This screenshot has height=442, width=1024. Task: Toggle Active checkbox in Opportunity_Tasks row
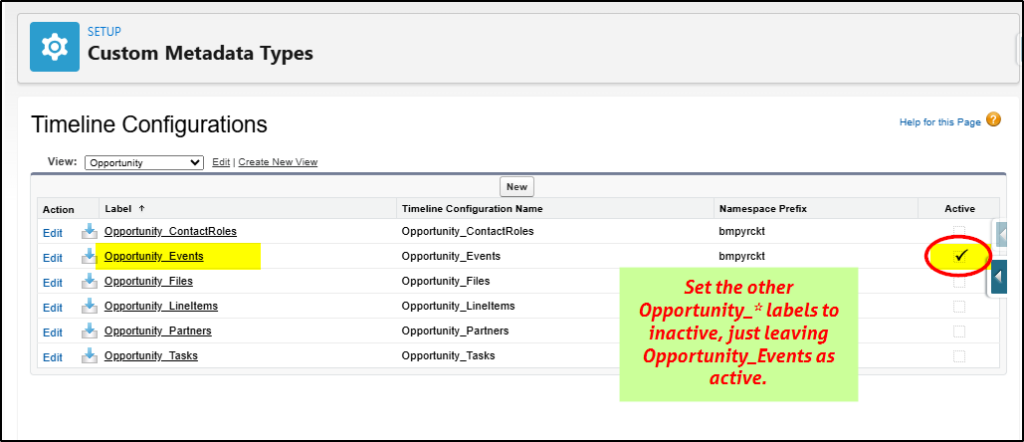959,356
